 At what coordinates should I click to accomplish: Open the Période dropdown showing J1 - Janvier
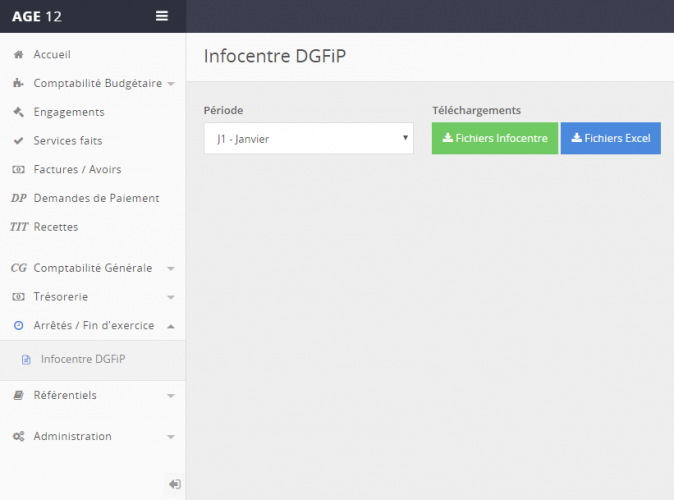point(308,139)
